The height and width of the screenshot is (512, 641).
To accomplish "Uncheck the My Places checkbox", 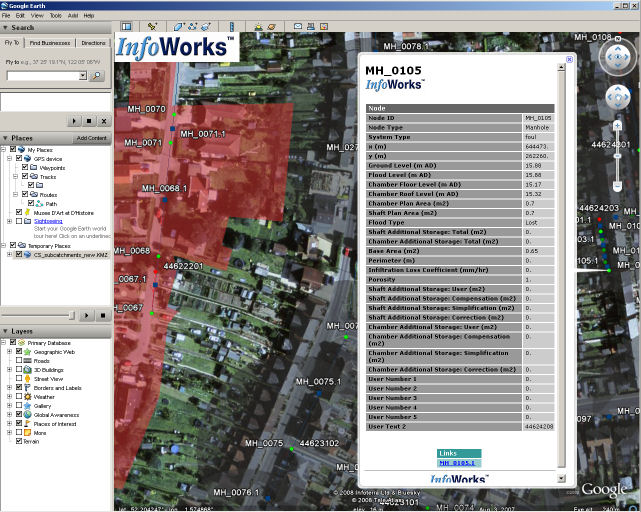I will tap(13, 149).
